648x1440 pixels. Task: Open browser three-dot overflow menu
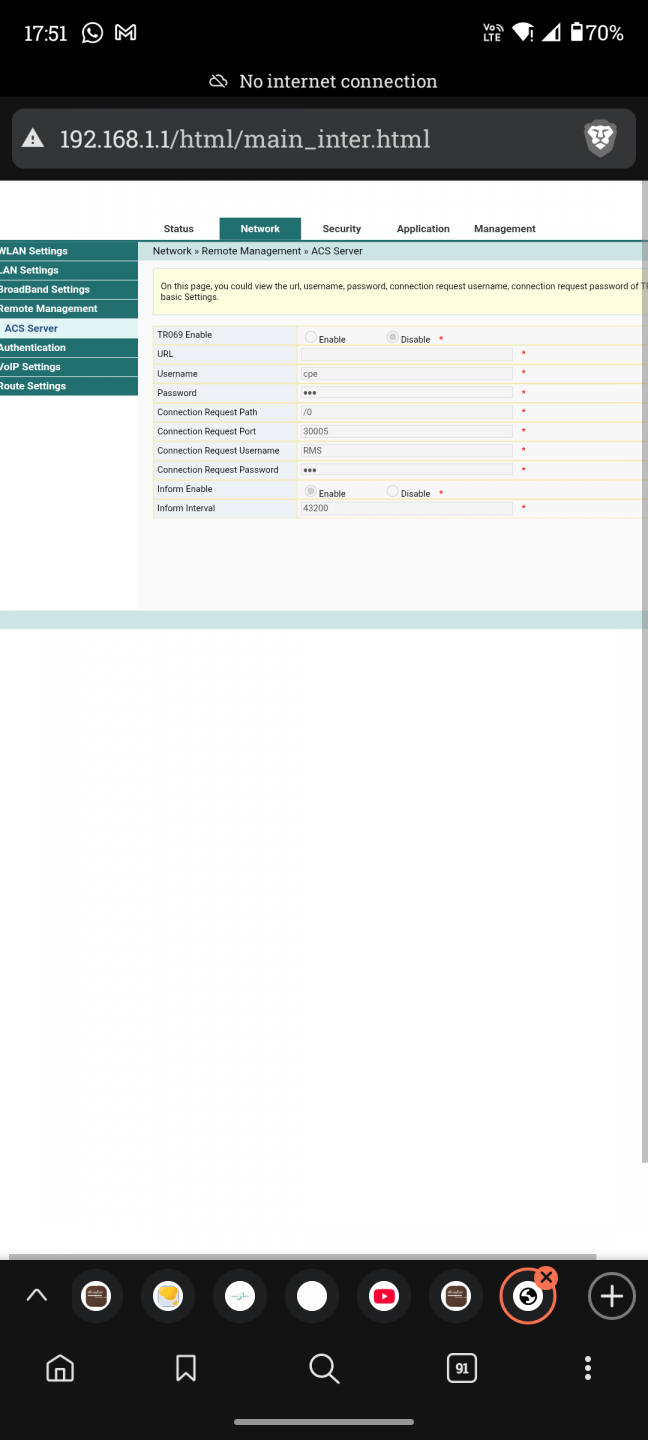[588, 1368]
